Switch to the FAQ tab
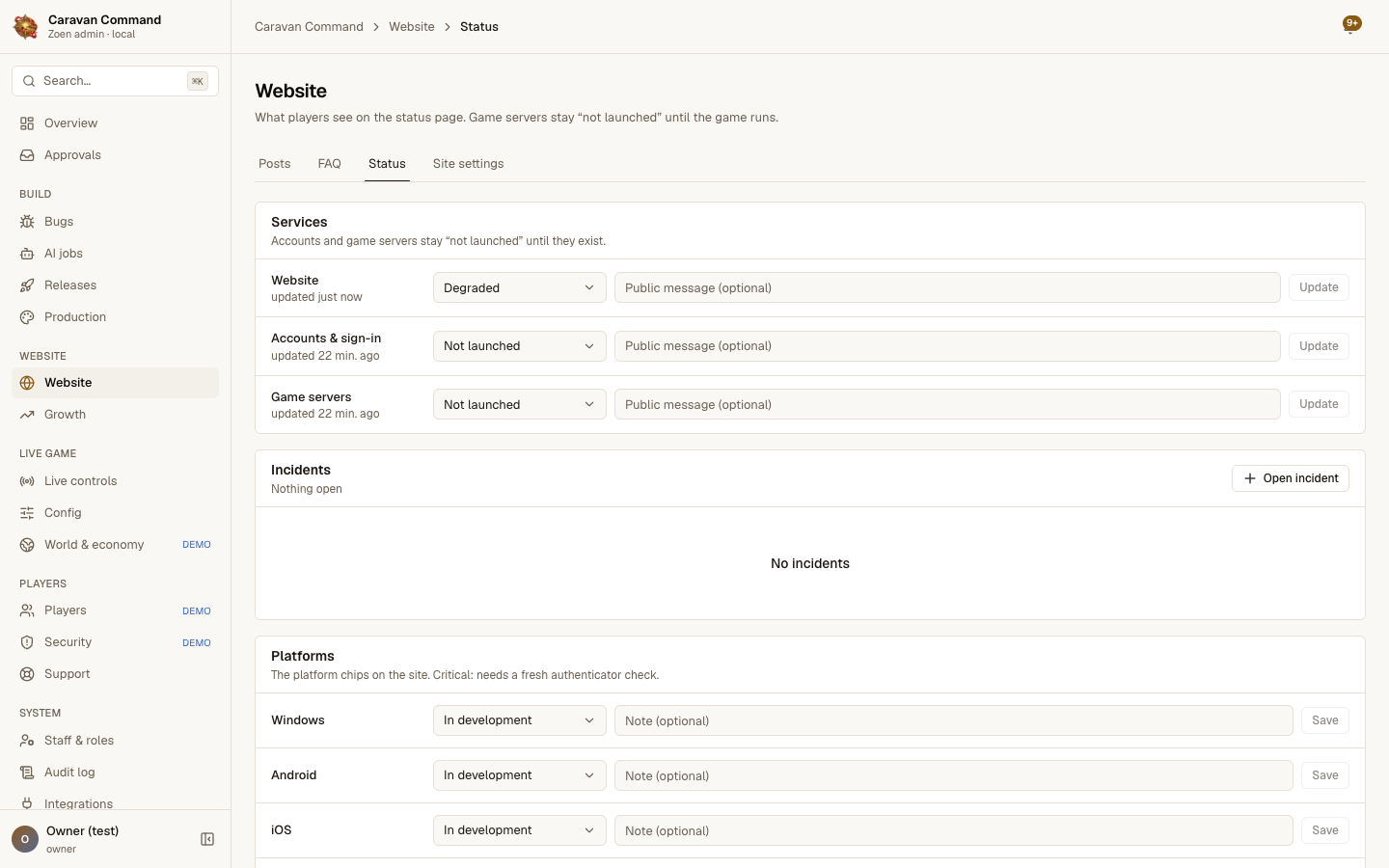 click(x=330, y=164)
